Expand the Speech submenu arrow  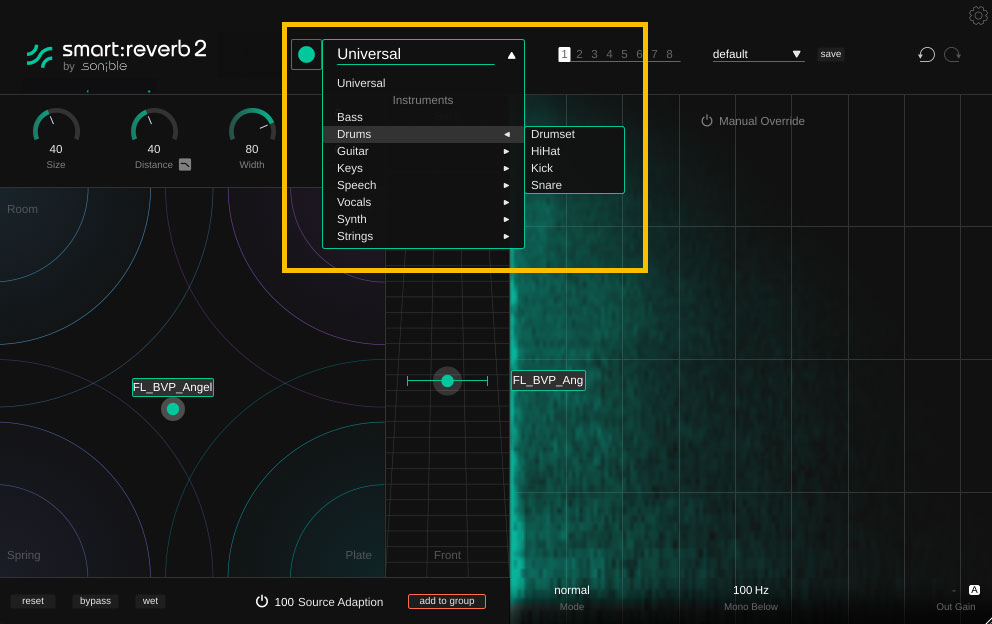pos(506,185)
